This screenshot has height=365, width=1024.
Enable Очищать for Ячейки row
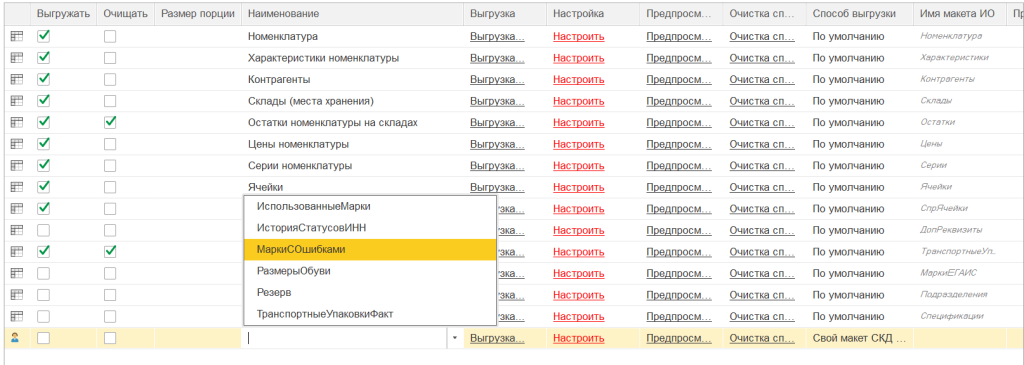point(110,187)
